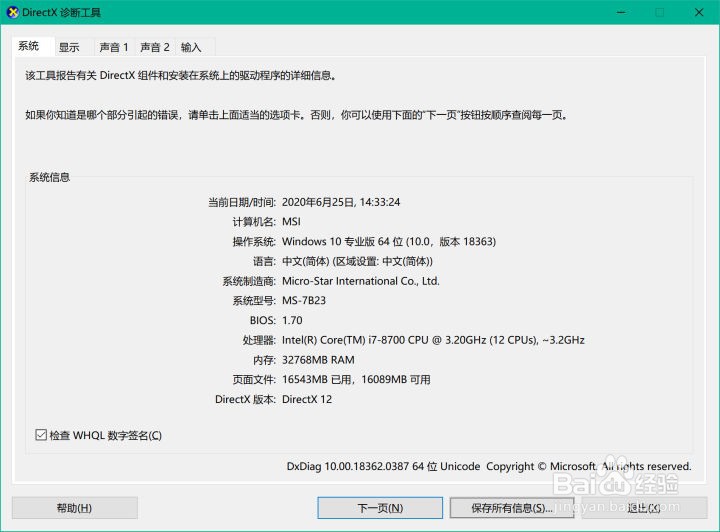The height and width of the screenshot is (532, 720).
Task: Click the 系统信息 group label
Action: tap(50, 177)
